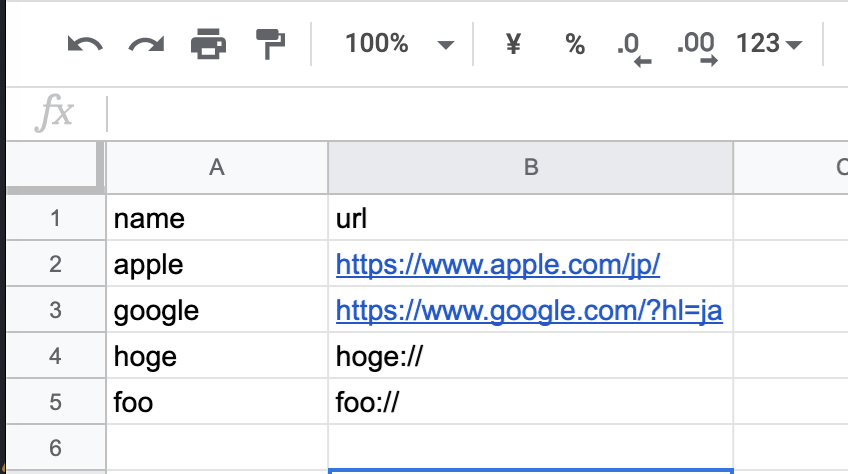Image resolution: width=848 pixels, height=474 pixels.
Task: Format as percent
Action: [575, 44]
